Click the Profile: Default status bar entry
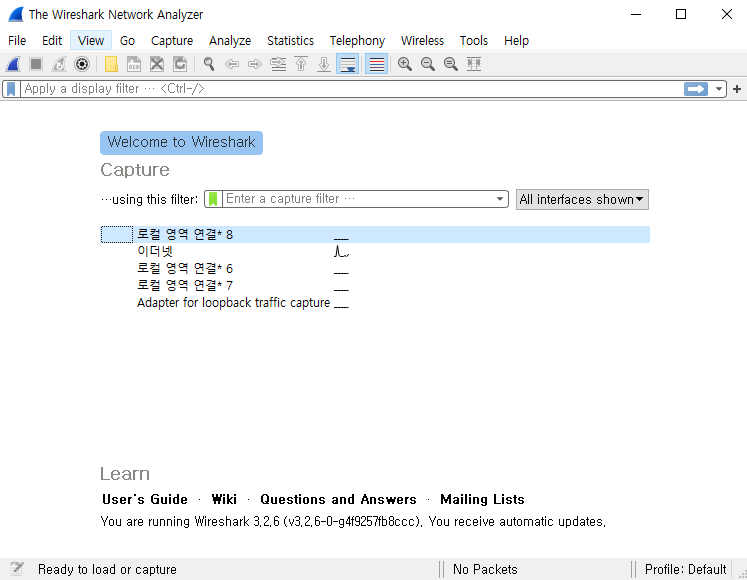Image resolution: width=747 pixels, height=580 pixels. coord(685,570)
